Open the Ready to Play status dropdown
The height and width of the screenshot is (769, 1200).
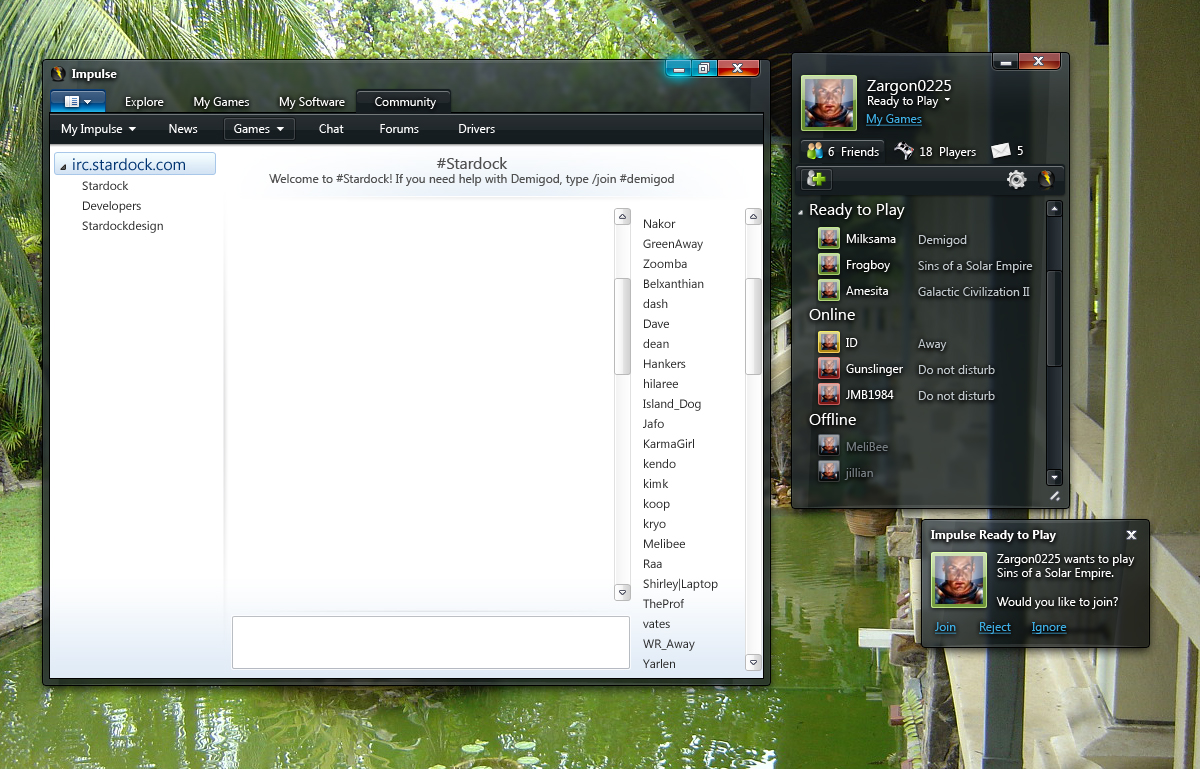click(x=947, y=101)
